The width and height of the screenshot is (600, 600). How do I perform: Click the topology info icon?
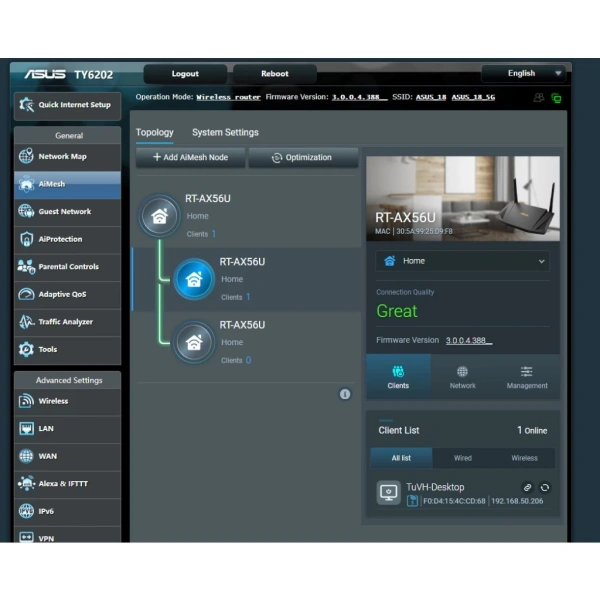tap(345, 394)
